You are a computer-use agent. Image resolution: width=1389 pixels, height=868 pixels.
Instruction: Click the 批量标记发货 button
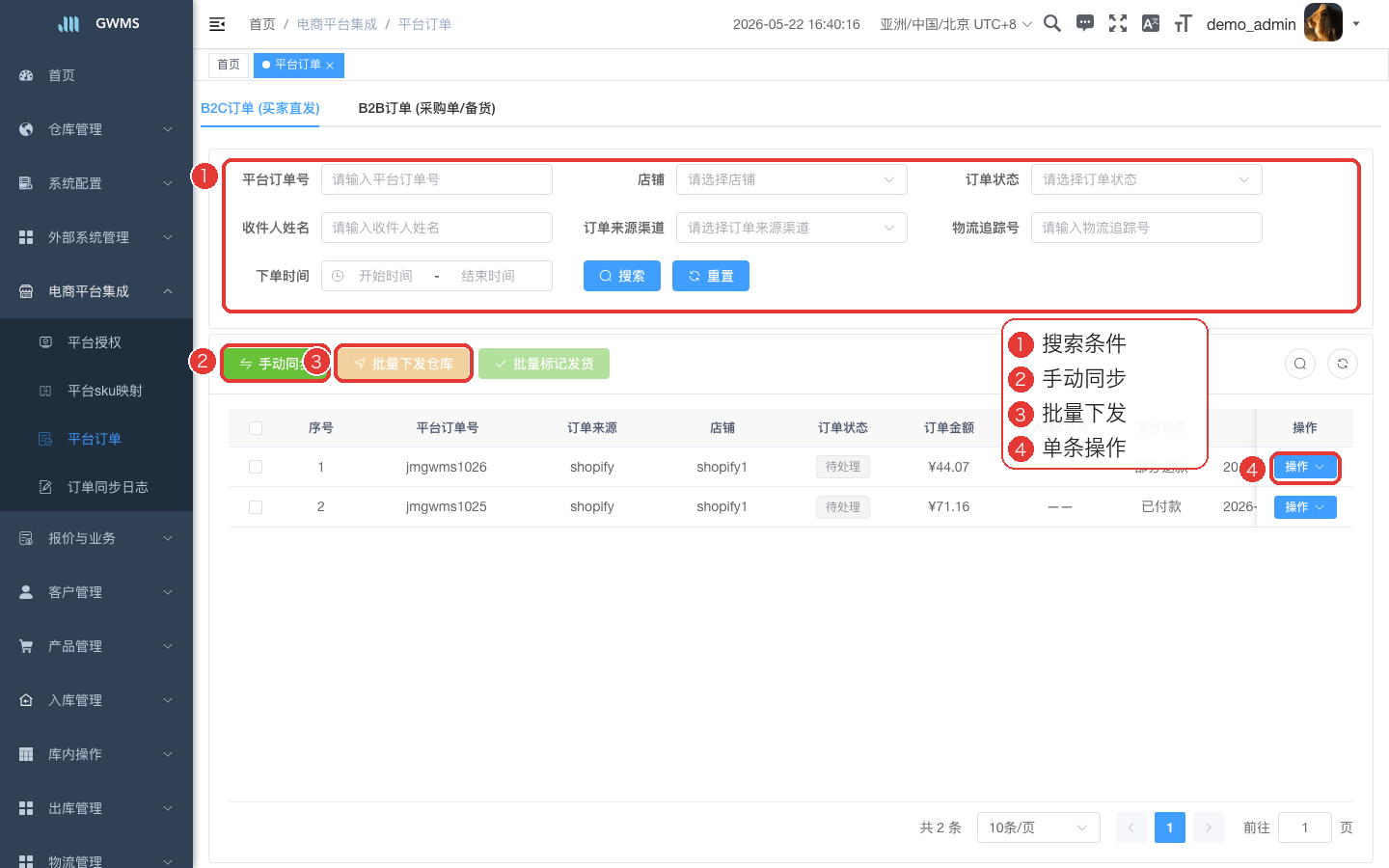(x=544, y=364)
